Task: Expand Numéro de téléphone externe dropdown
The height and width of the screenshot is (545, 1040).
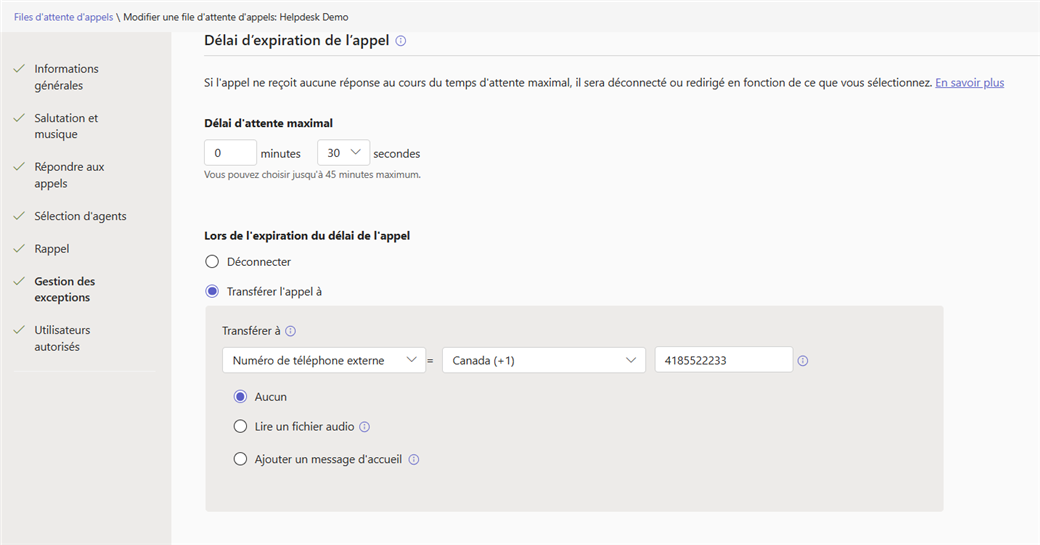Action: coord(324,360)
